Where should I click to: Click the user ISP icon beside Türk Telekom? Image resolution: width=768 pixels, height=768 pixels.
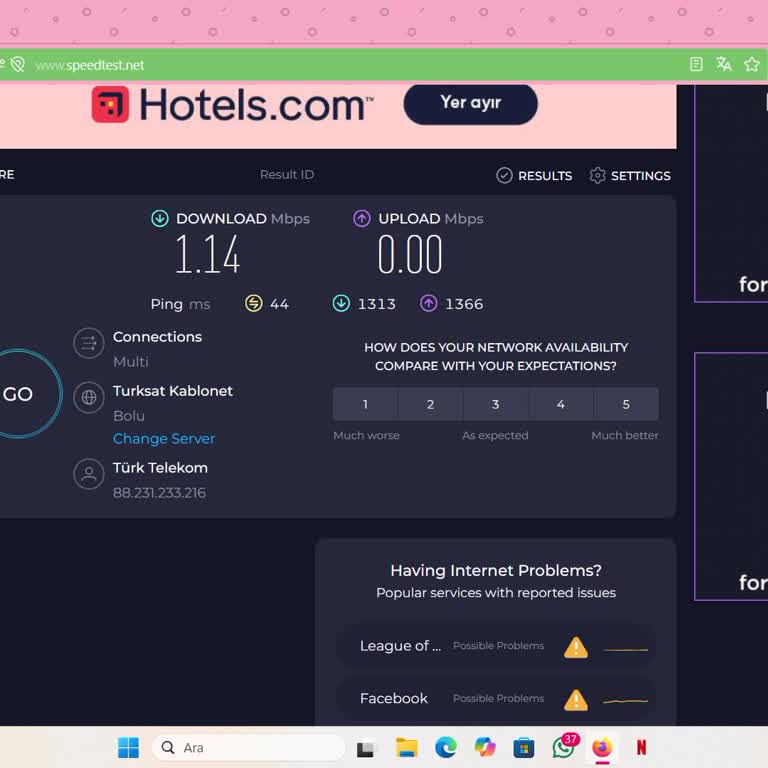pyautogui.click(x=89, y=474)
